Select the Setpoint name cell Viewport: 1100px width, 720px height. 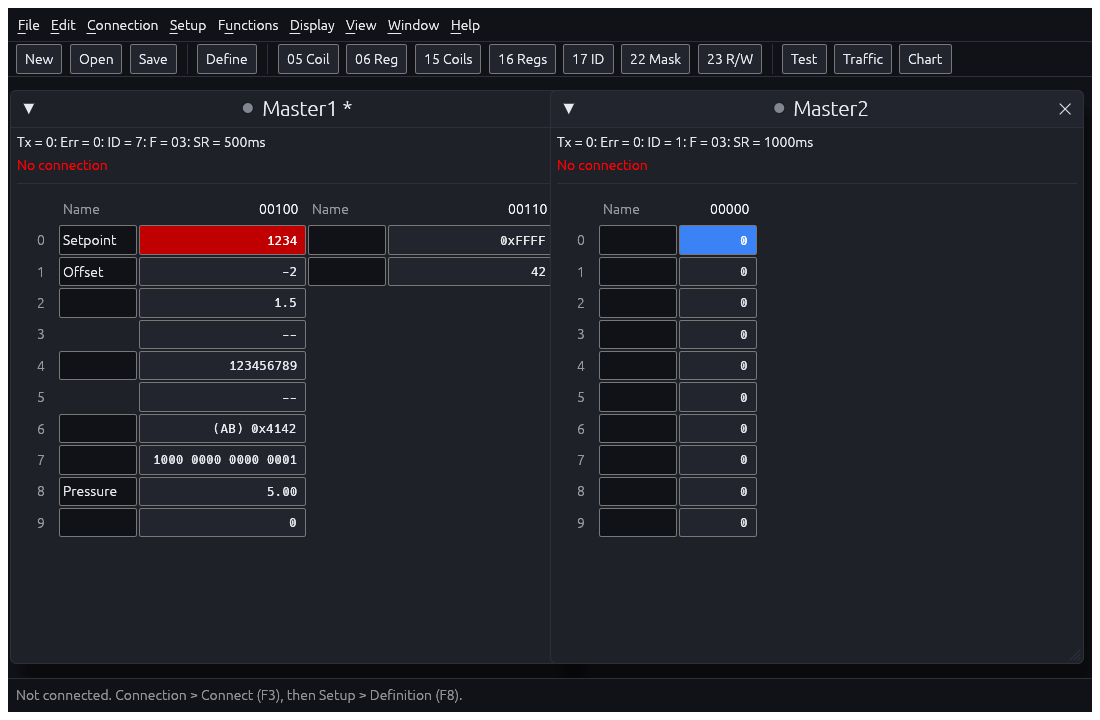click(98, 240)
